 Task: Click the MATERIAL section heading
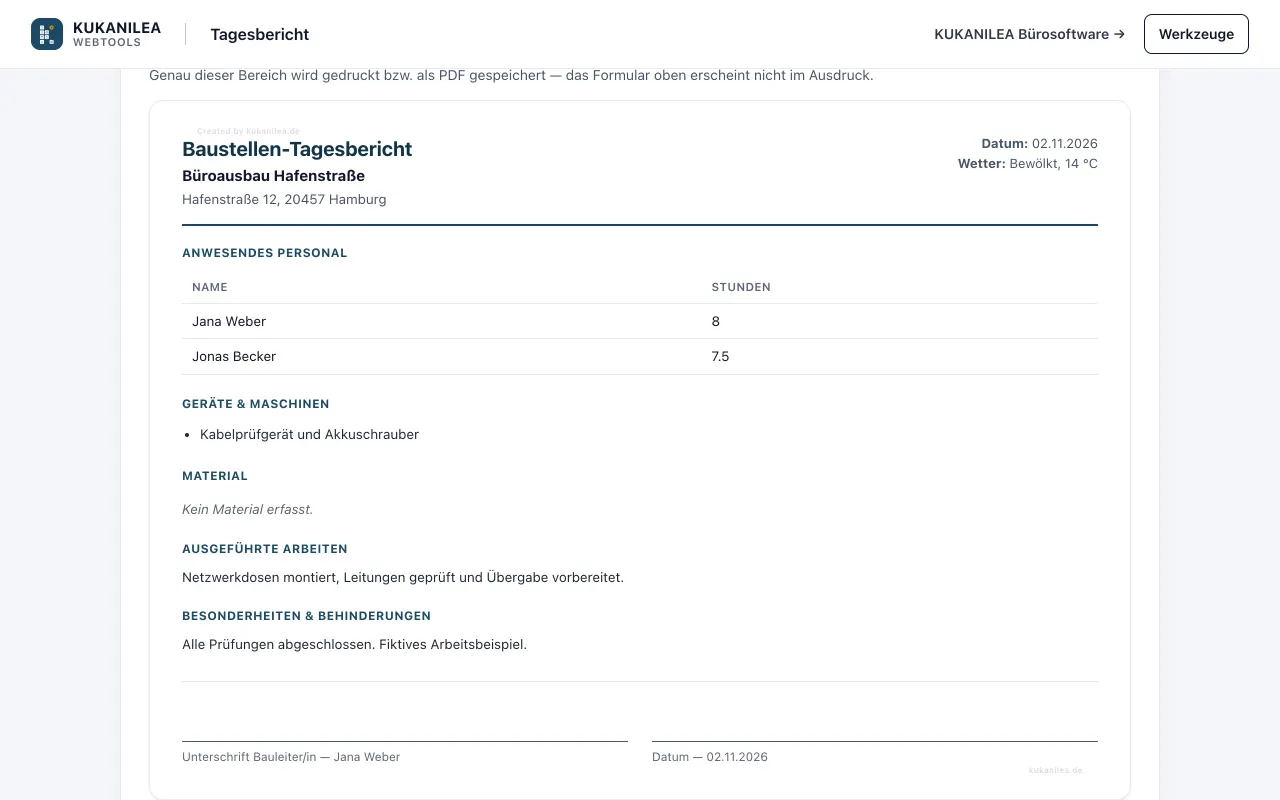(215, 476)
